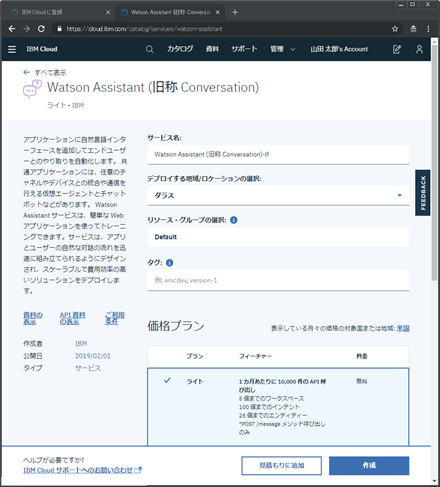Click the フィーチャー column header
The height and width of the screenshot is (487, 440).
click(255, 356)
